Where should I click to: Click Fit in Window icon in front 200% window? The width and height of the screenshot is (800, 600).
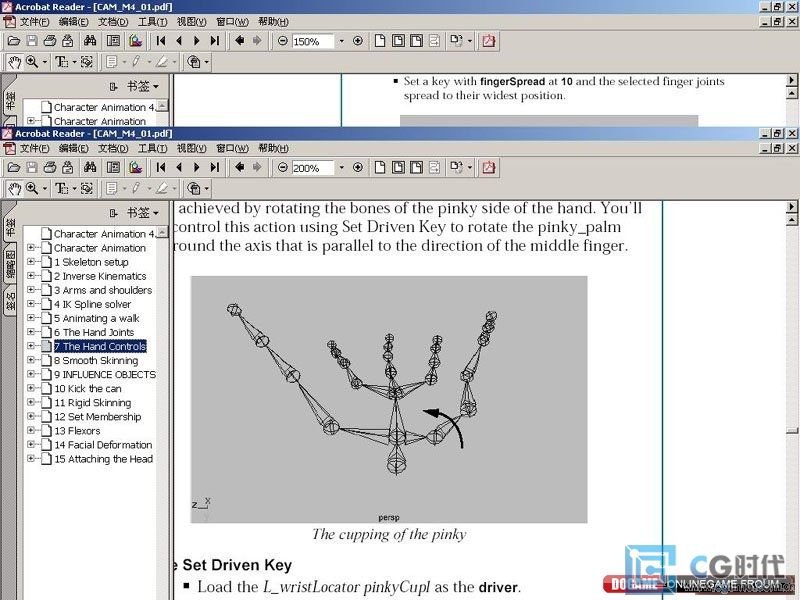coord(398,167)
